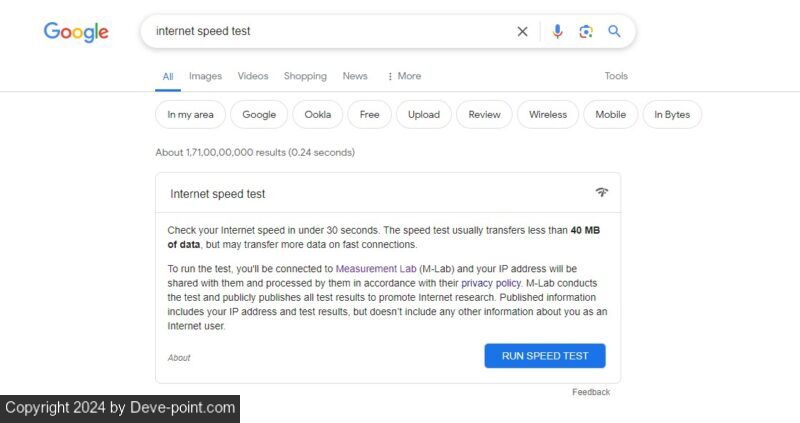Clear the search box text
This screenshot has height=423, width=800.
522,31
